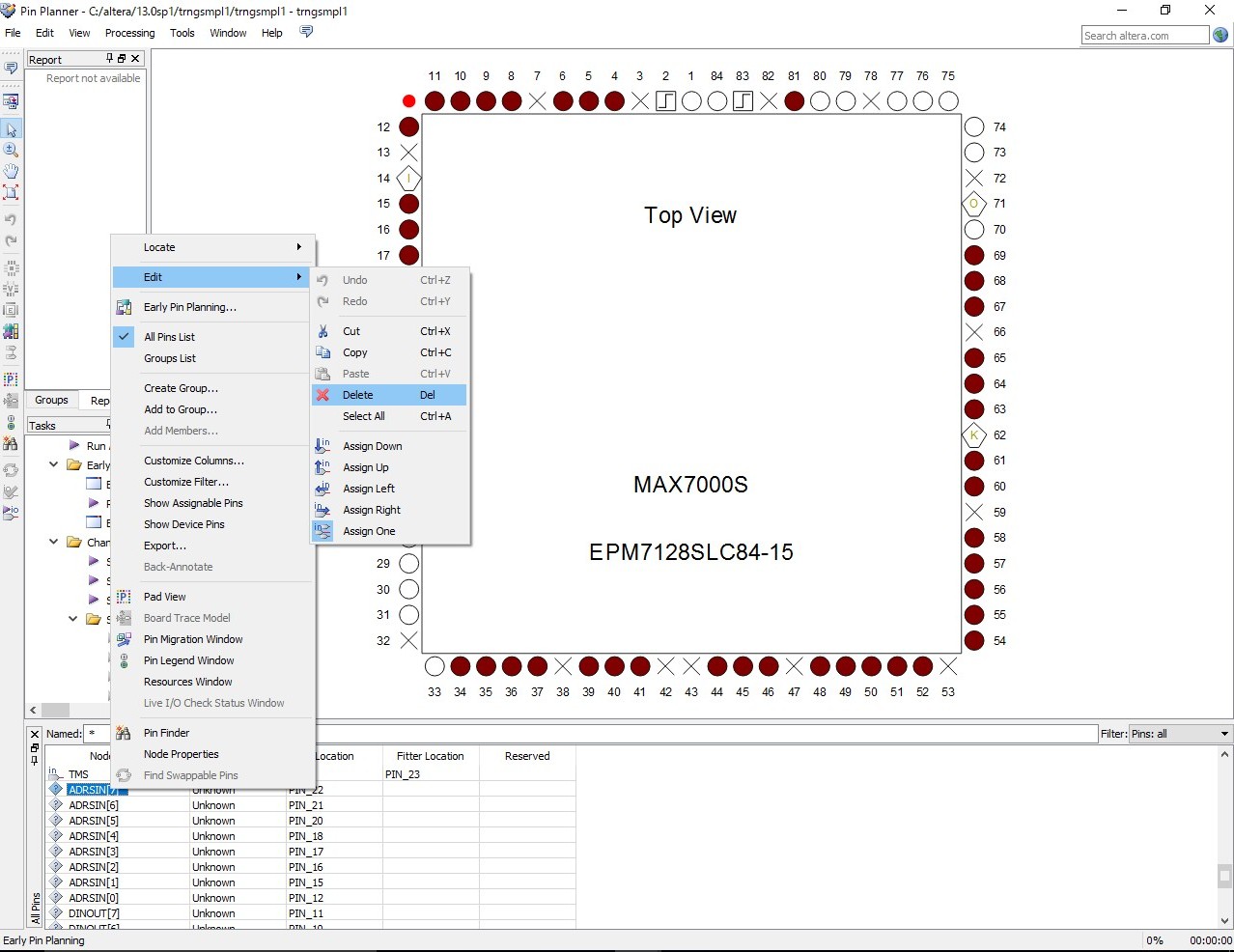Open Customize Columns… dialog
1234x952 pixels.
click(213, 461)
